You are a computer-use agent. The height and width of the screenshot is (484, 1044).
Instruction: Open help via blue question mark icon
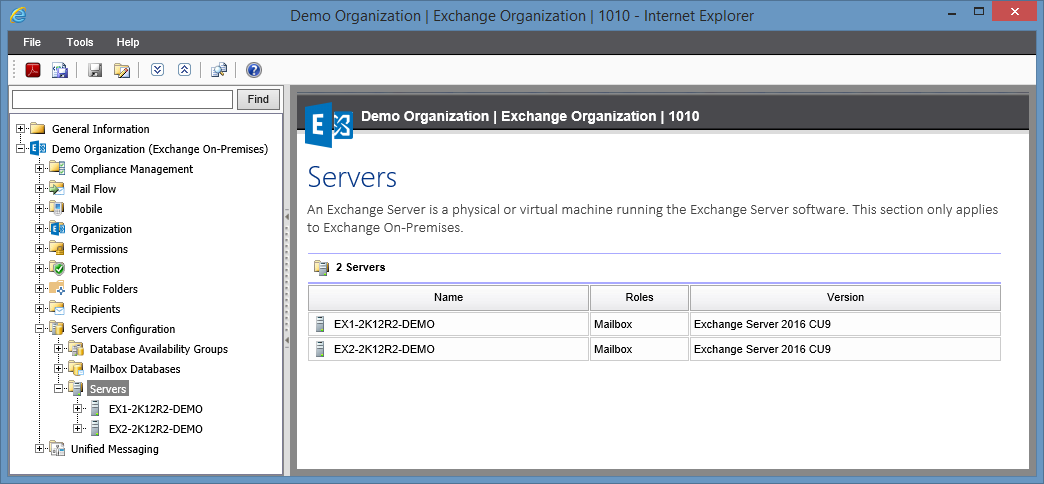pyautogui.click(x=254, y=70)
